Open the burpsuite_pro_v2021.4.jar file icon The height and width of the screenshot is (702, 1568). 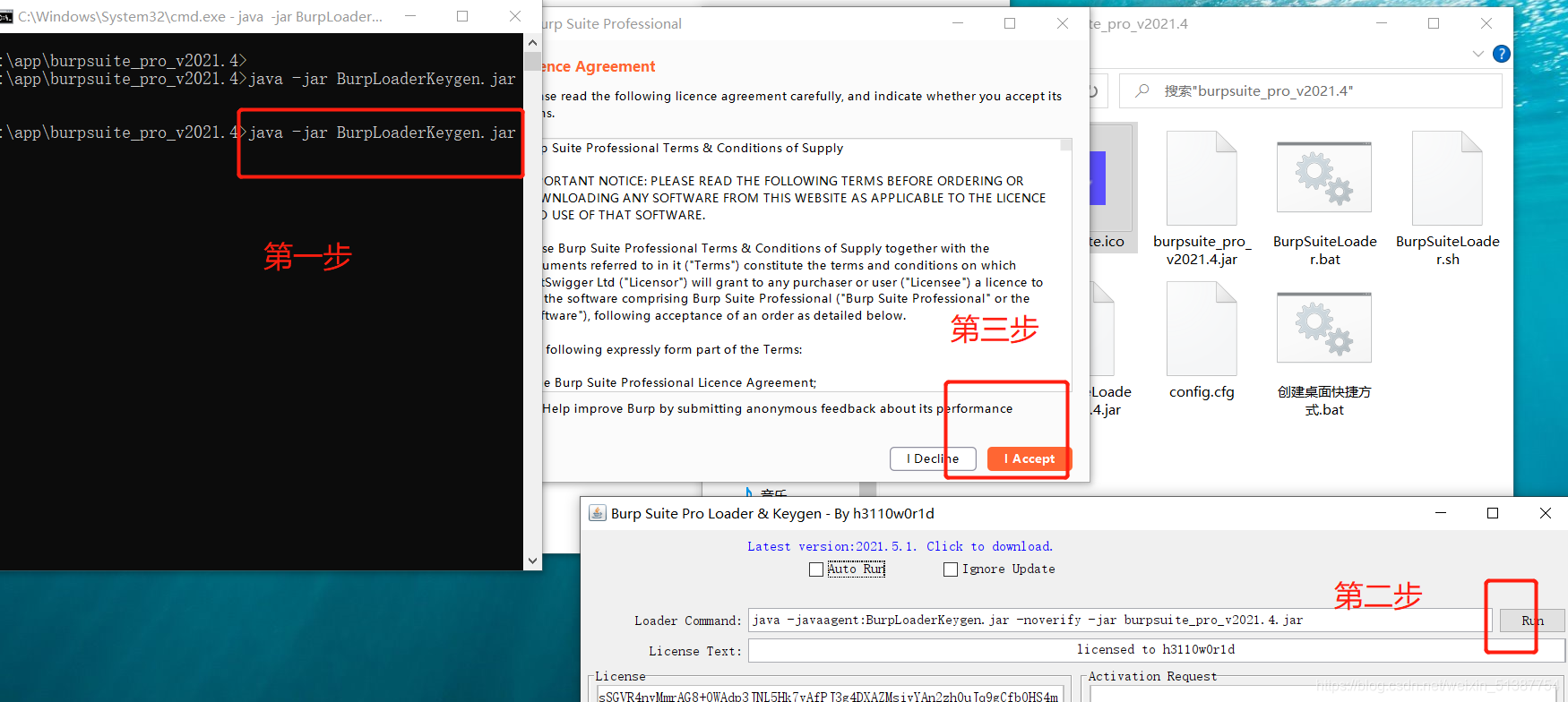1202,178
